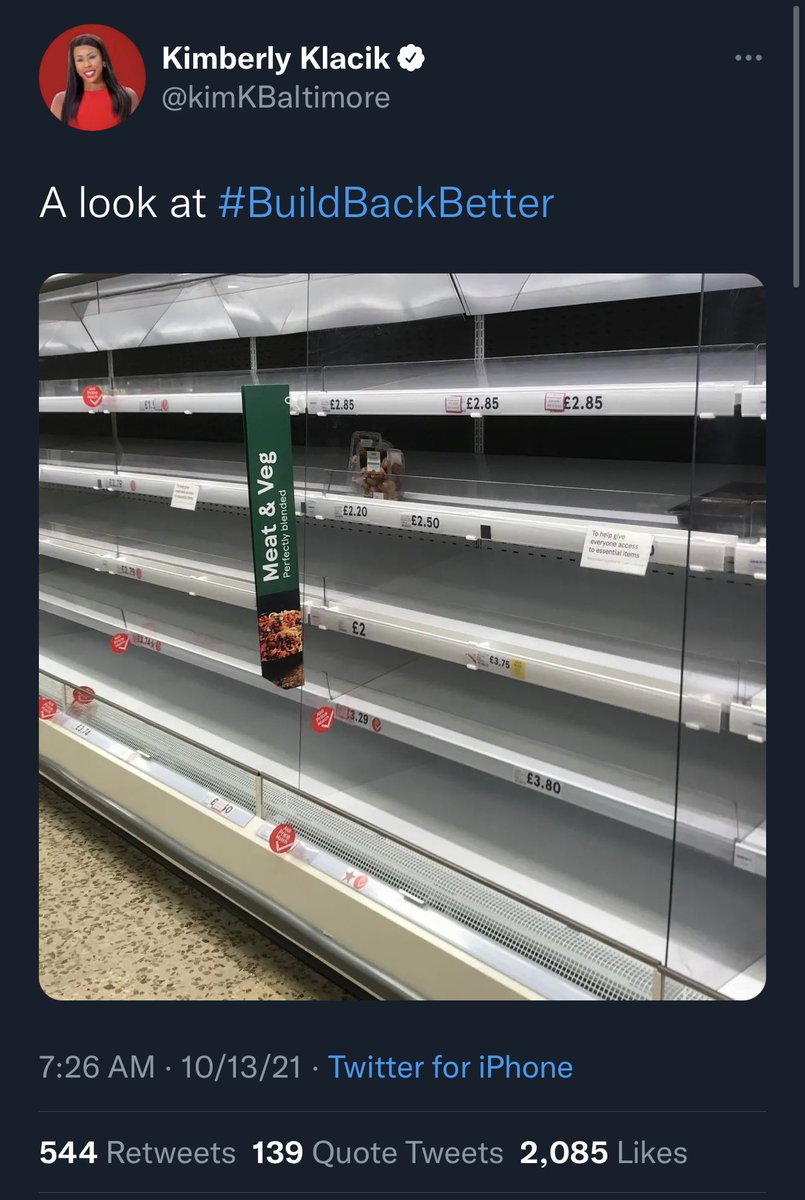Screen dimensions: 805x1200
Task: View the 544 Retweets list
Action: [x=137, y=1153]
